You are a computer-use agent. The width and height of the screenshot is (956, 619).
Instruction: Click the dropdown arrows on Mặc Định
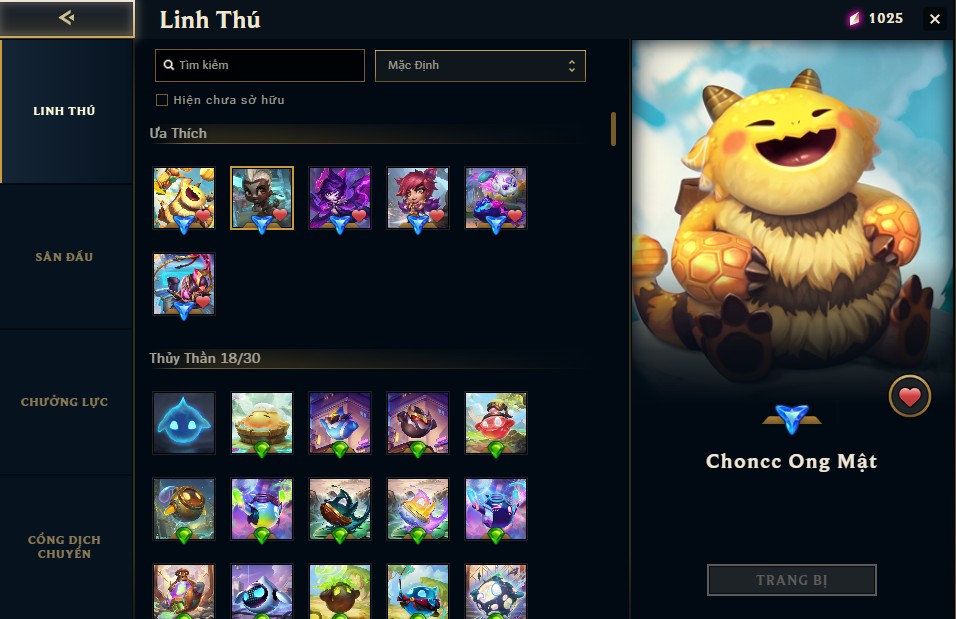571,66
